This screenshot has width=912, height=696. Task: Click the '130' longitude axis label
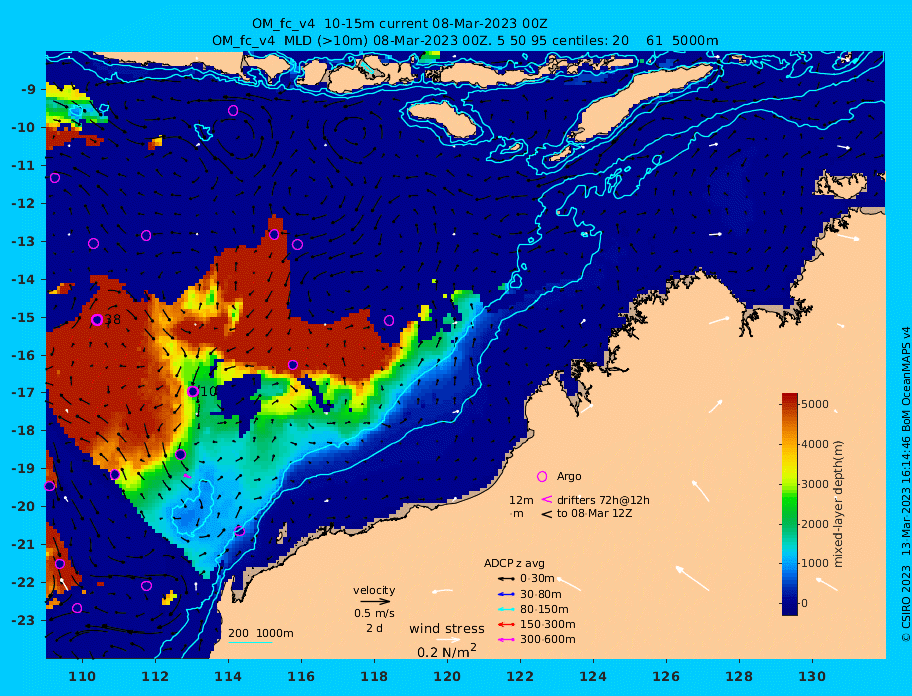812,676
